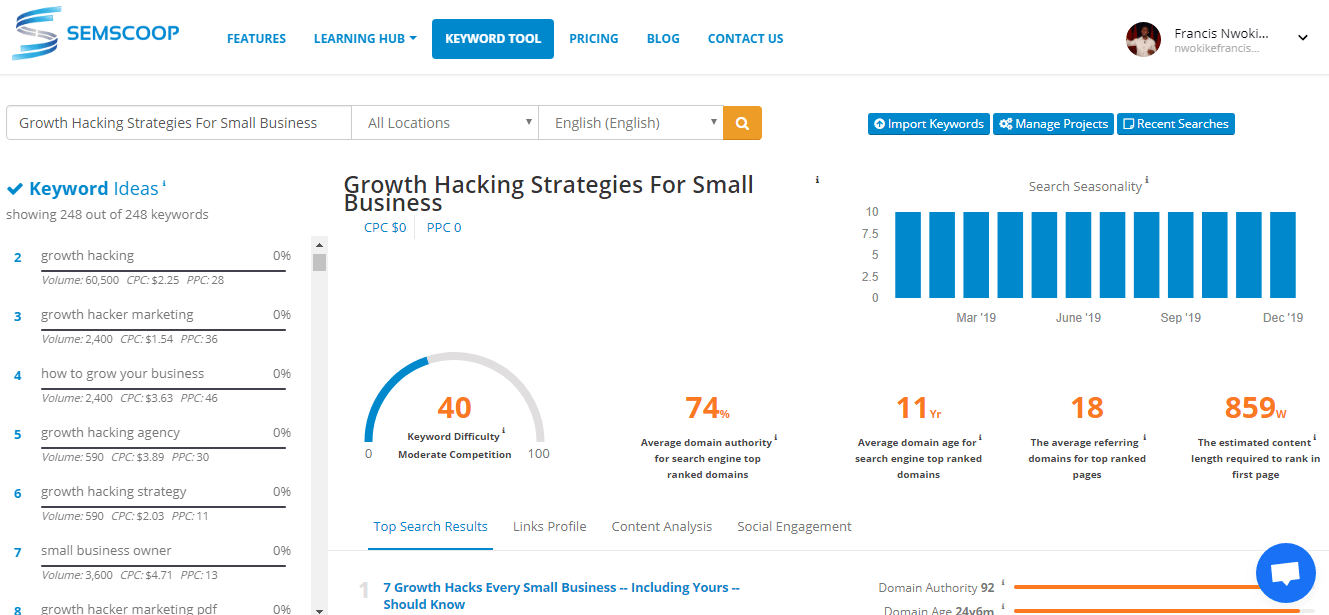Screen dimensions: 1329x615
Task: Select keyword 'growth hacker marketing pdf'
Action: tap(129, 608)
